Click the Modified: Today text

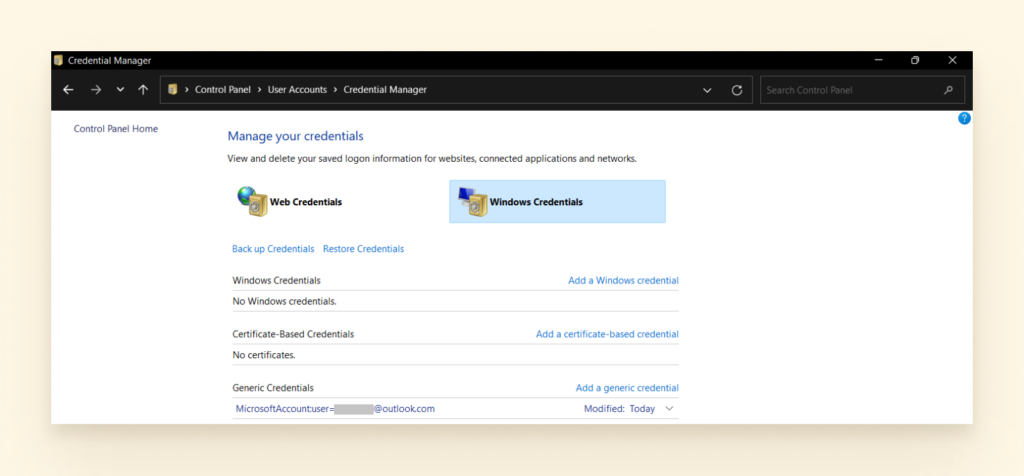(619, 409)
